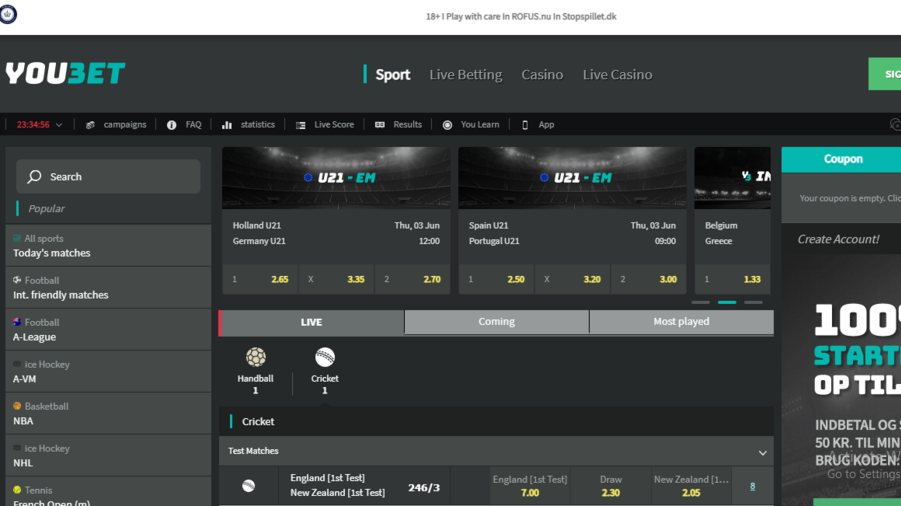Go to Live Betting menu
Viewport: 901px width, 506px height.
click(x=465, y=75)
